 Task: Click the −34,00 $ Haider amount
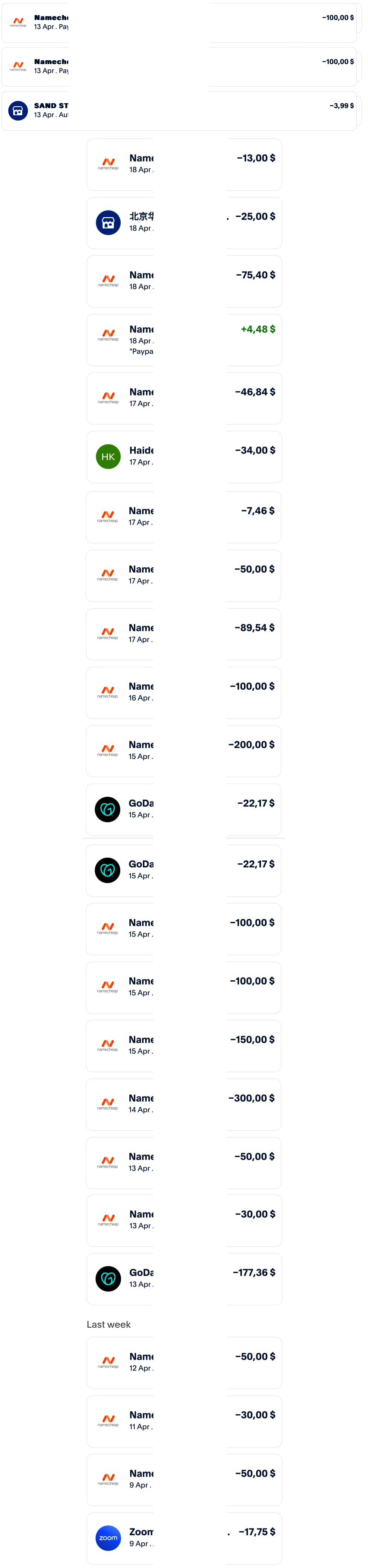point(255,450)
